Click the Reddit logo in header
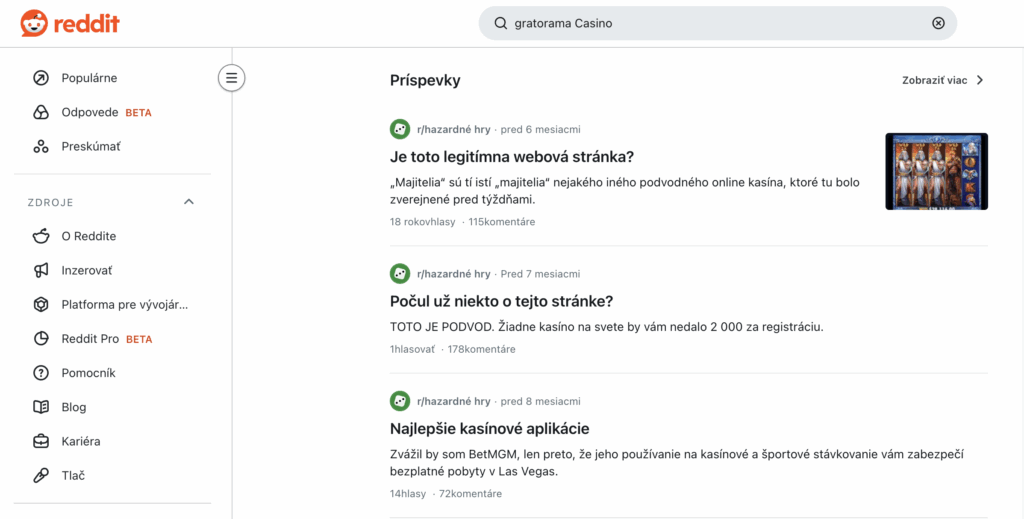This screenshot has width=1024, height=519. [x=70, y=23]
